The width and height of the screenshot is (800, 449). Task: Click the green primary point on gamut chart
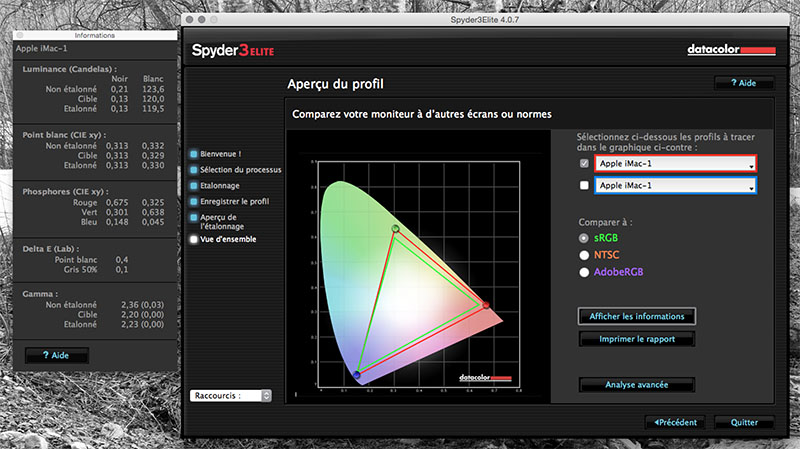(395, 229)
